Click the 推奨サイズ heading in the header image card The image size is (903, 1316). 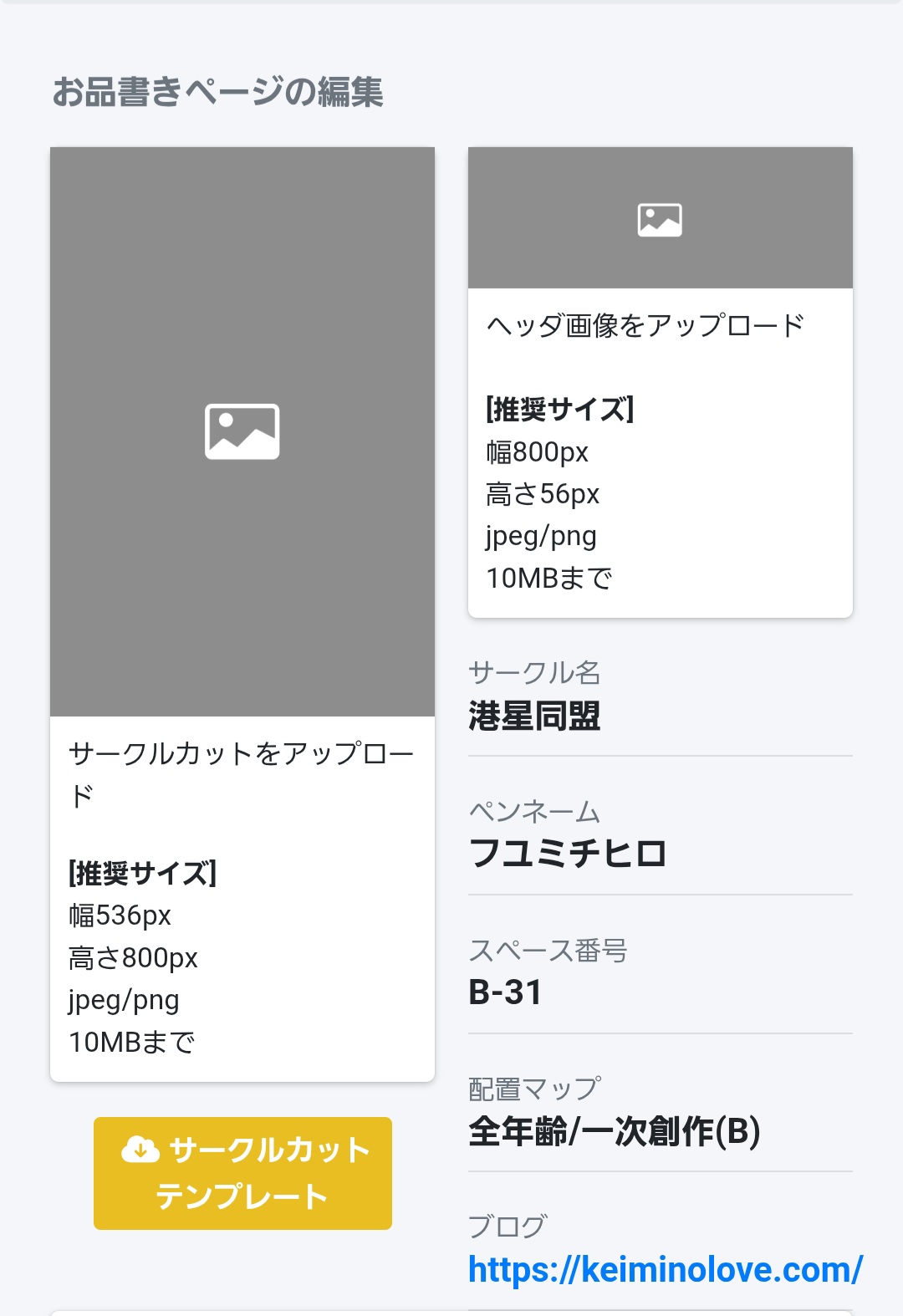point(559,410)
